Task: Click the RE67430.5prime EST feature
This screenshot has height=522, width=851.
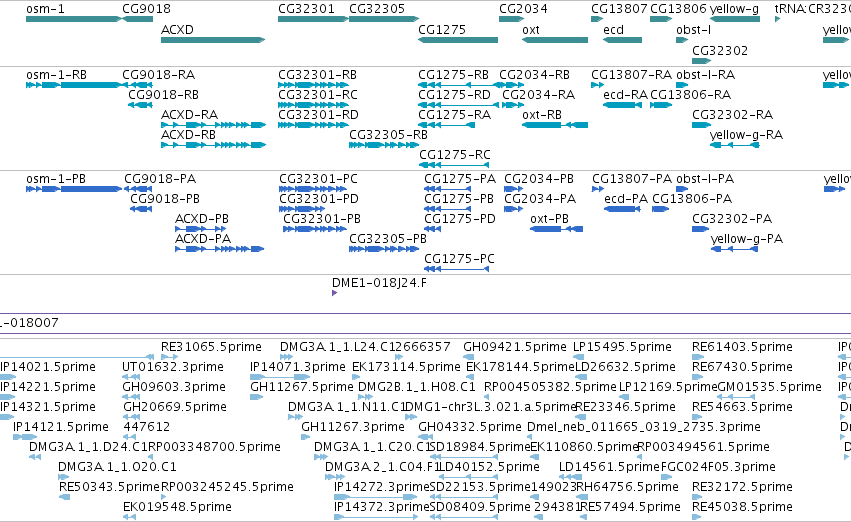Action: pyautogui.click(x=698, y=377)
